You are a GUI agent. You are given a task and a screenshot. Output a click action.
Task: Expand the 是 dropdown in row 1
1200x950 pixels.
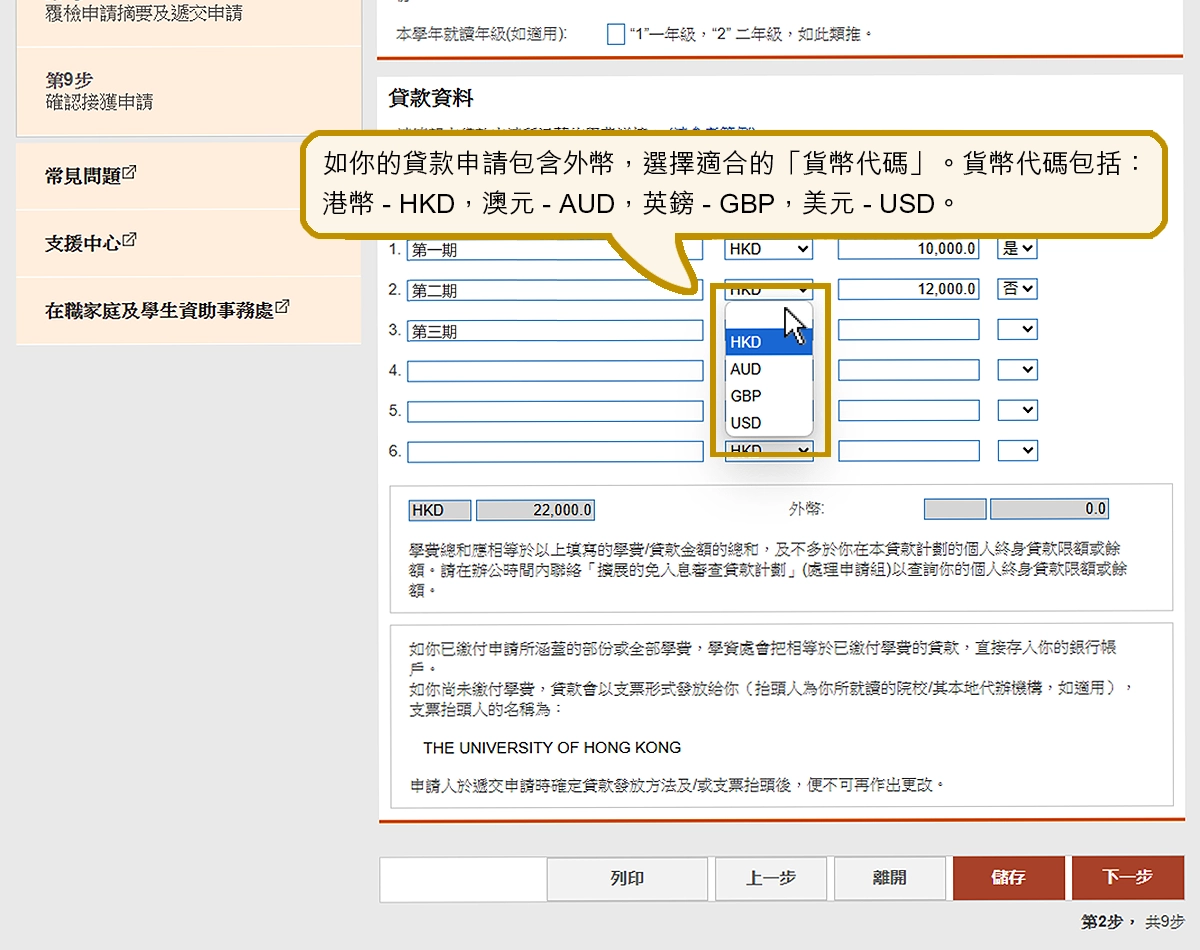[x=1017, y=248]
